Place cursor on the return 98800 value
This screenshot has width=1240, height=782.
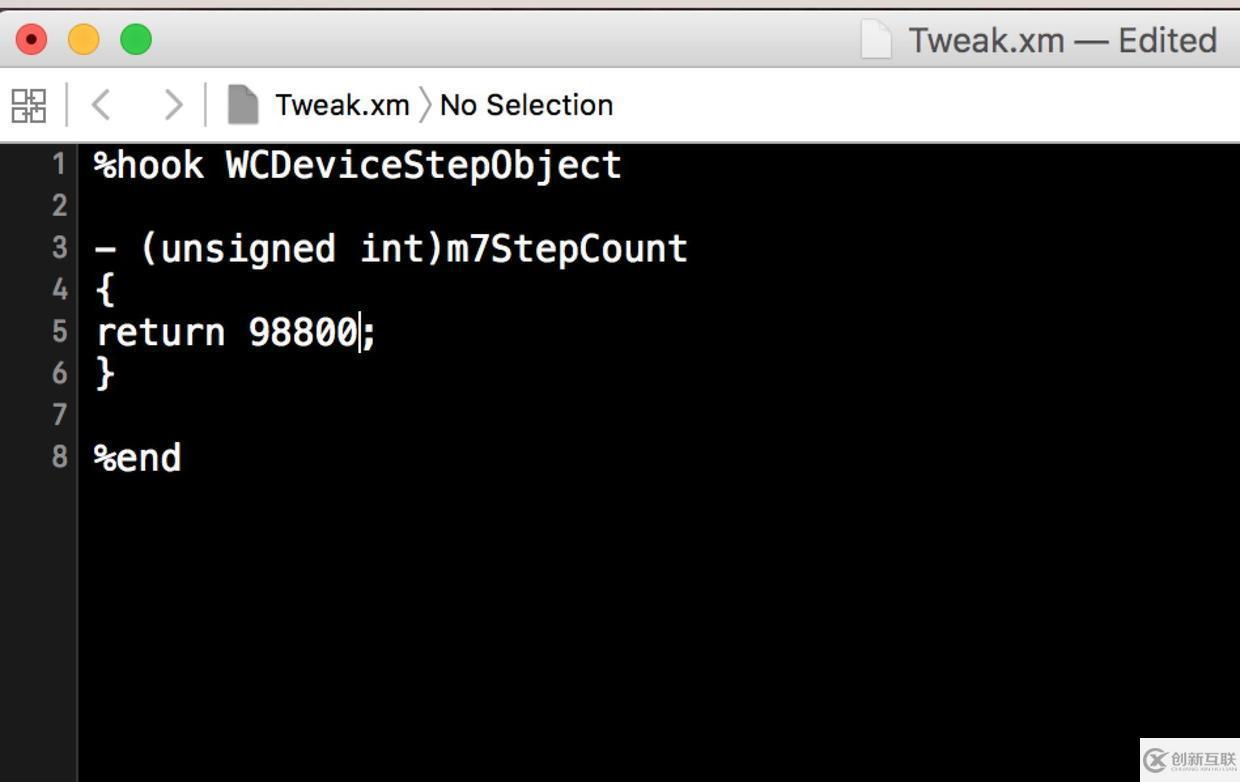(303, 332)
